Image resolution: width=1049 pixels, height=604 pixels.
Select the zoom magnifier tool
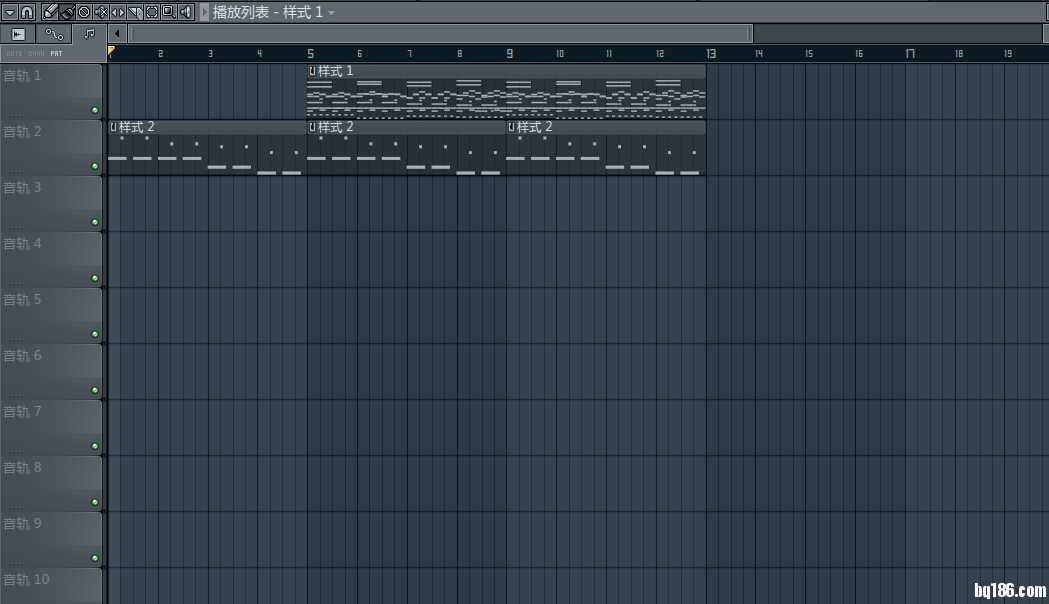coord(169,12)
